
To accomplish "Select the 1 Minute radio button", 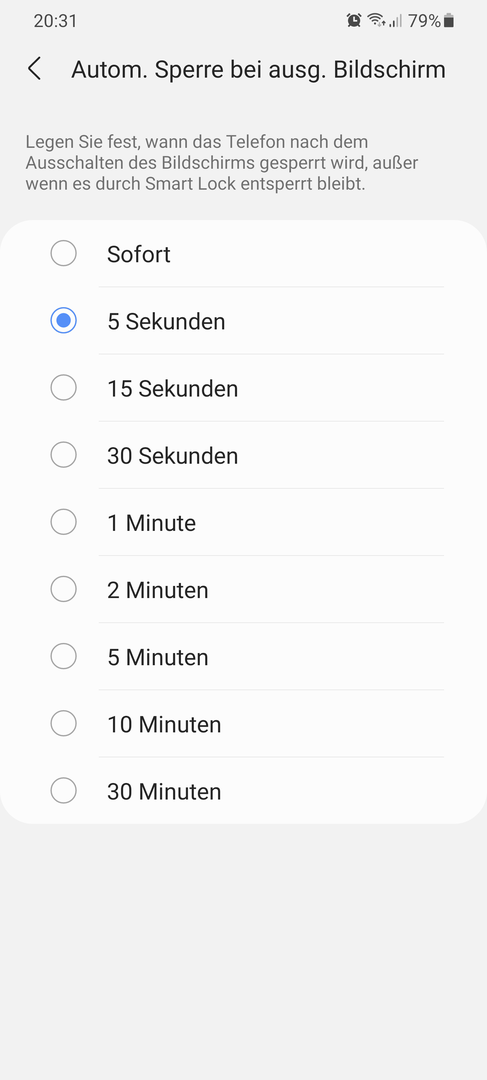I will [63, 522].
